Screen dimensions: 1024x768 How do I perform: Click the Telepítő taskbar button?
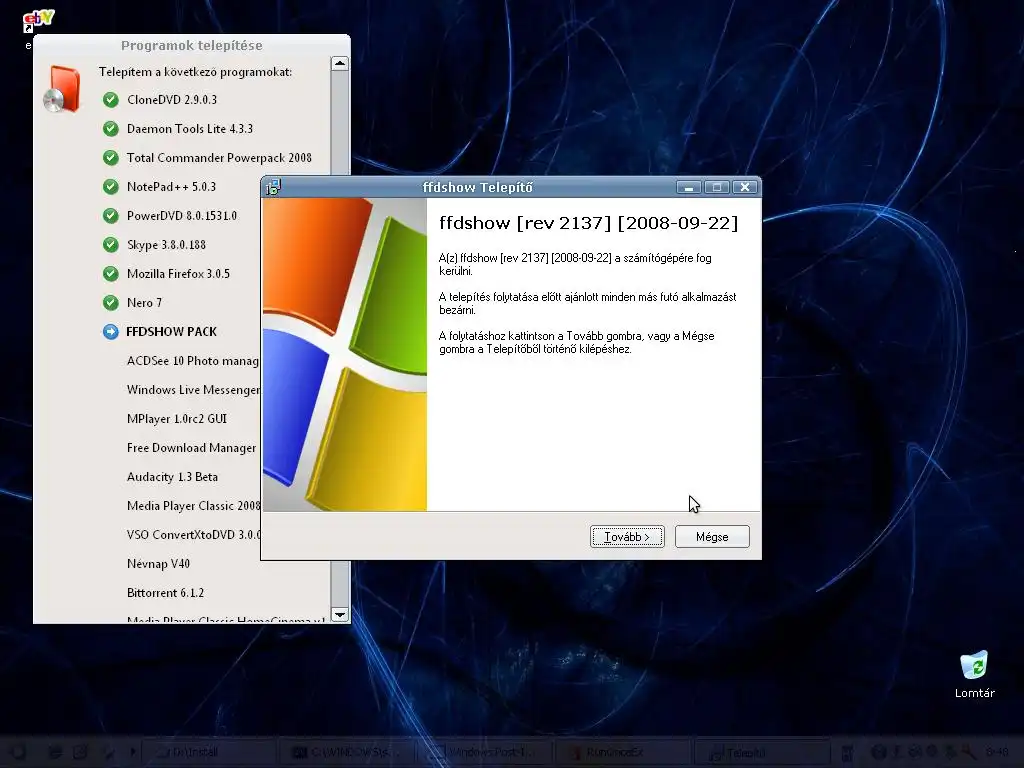[763, 752]
